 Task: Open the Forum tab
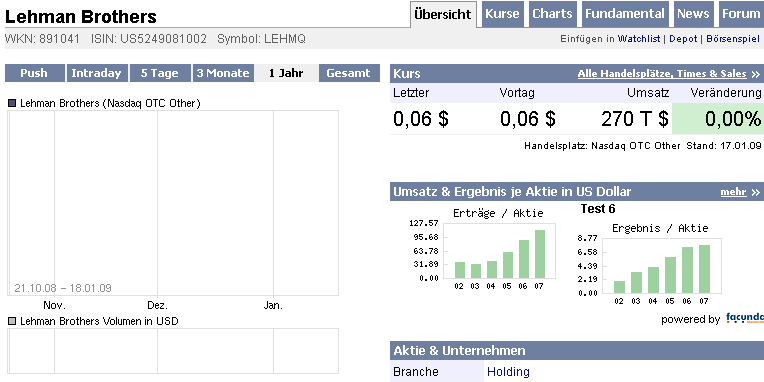741,14
